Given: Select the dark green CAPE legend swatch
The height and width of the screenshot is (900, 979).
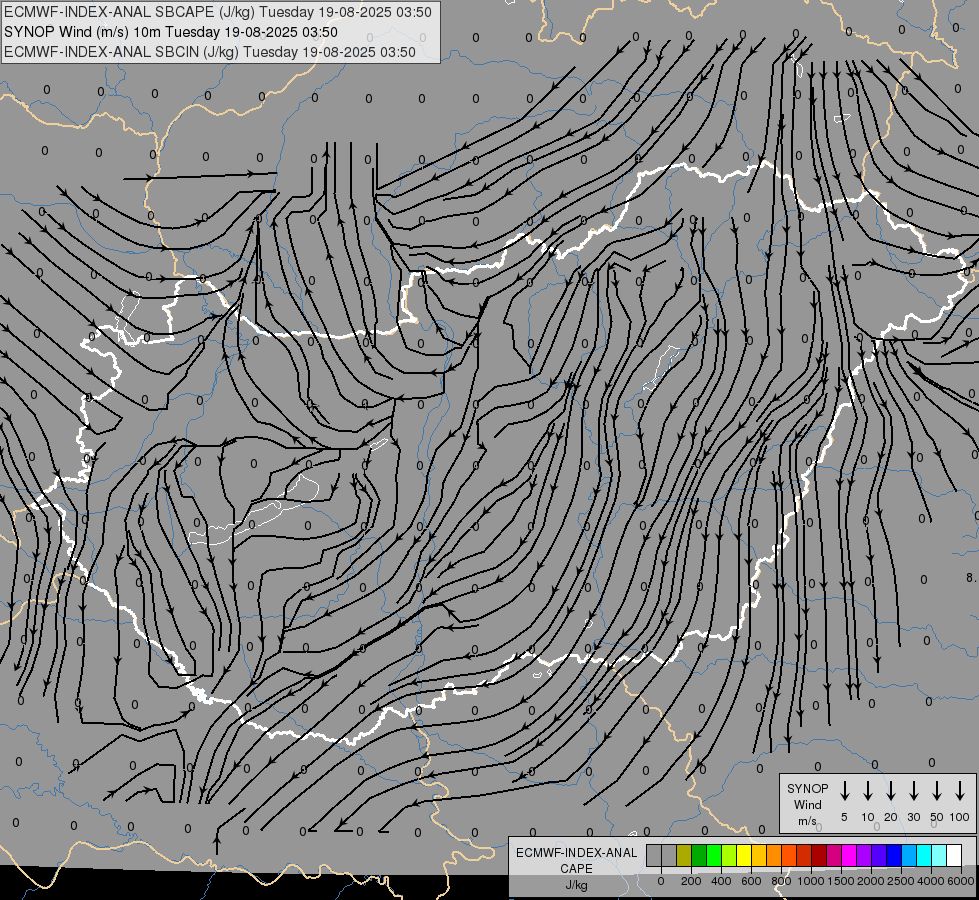Looking at the screenshot, I should click(699, 855).
